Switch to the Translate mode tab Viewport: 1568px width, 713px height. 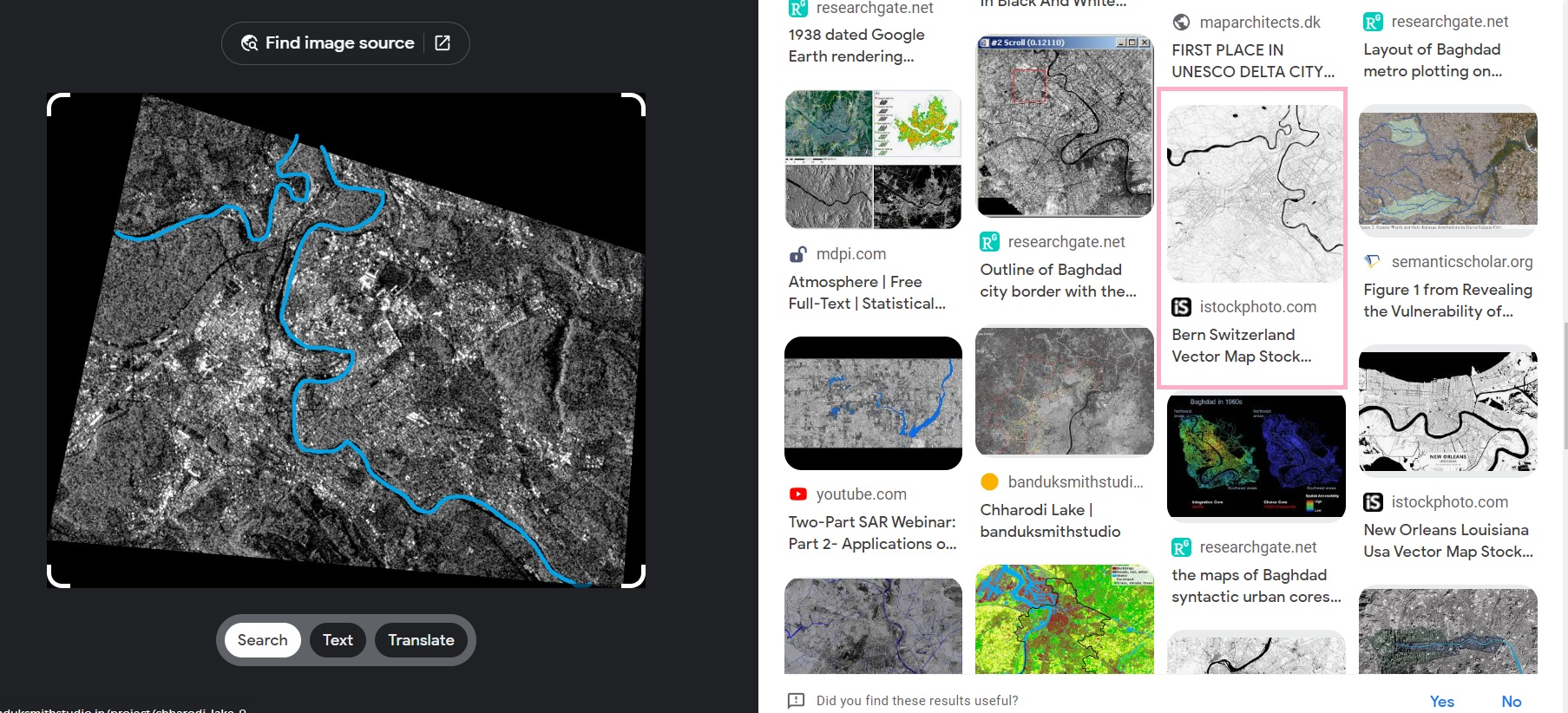pyautogui.click(x=421, y=640)
